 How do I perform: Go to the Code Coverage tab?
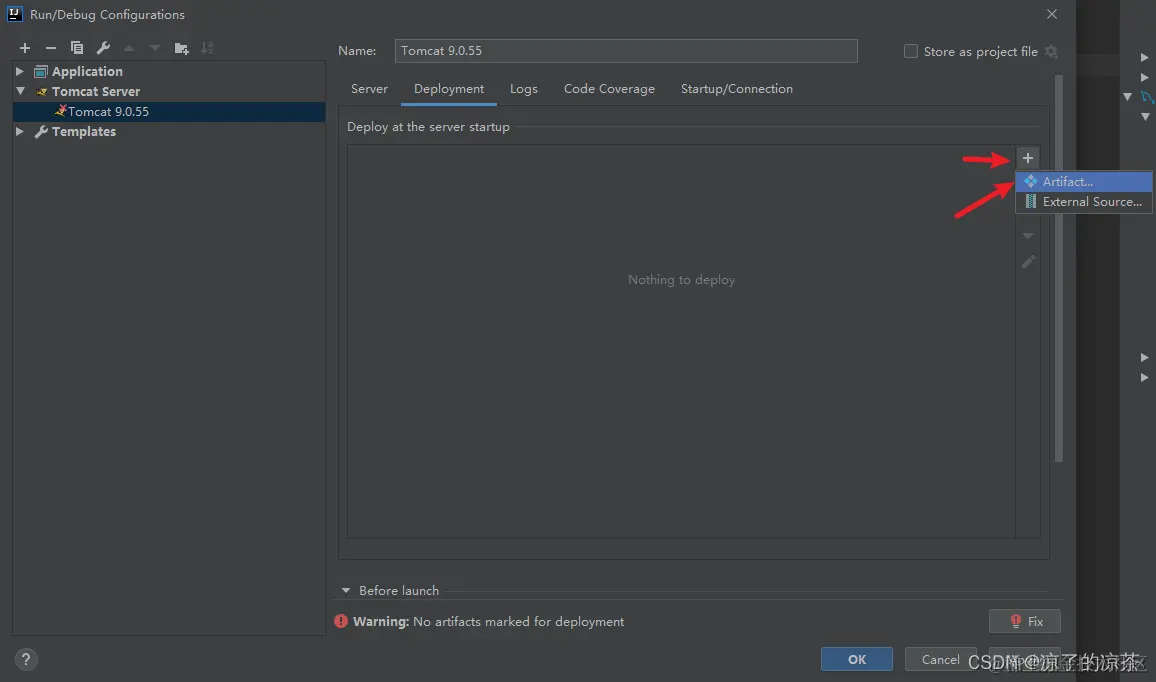point(609,88)
